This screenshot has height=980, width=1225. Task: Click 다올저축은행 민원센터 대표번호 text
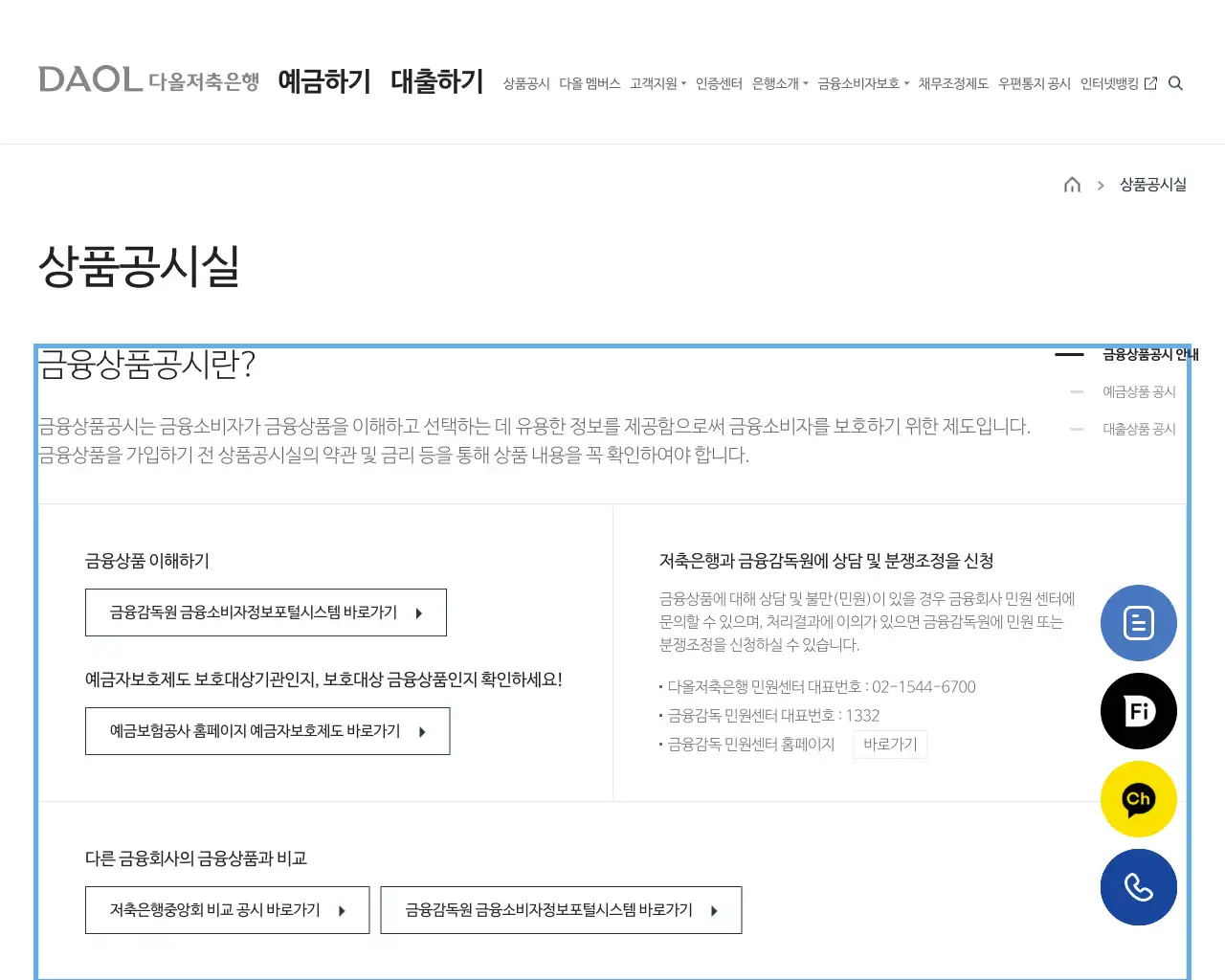click(821, 687)
